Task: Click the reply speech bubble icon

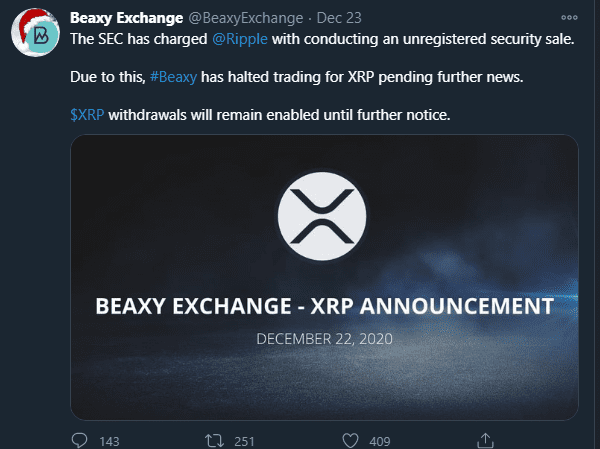Action: pos(81,440)
